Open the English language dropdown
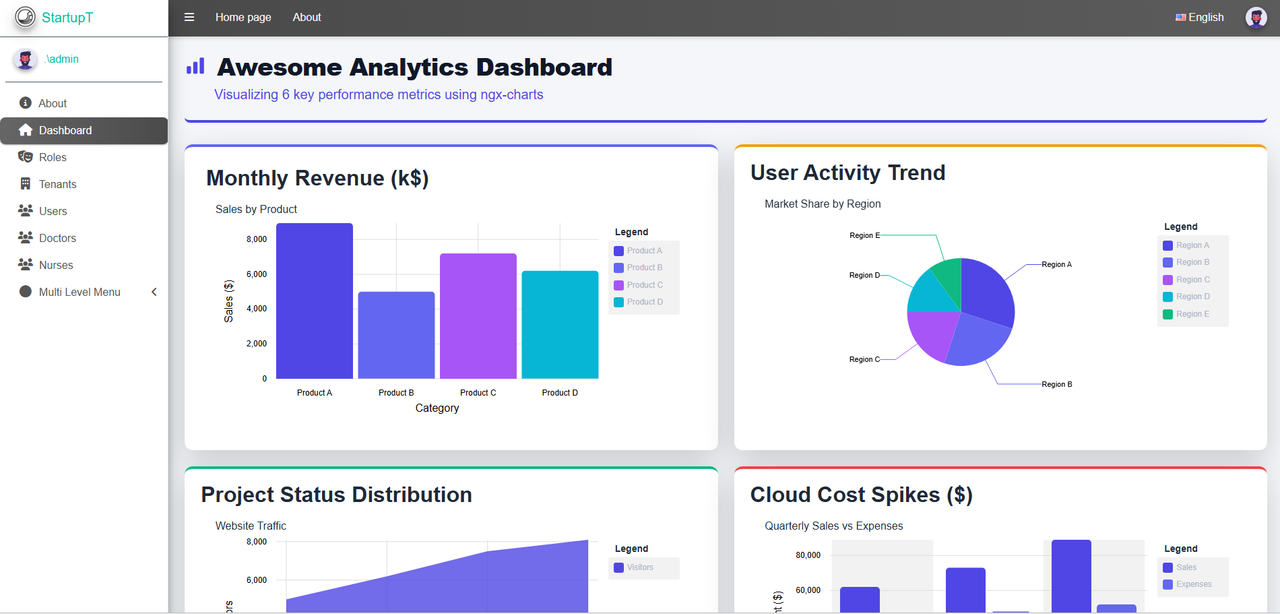Viewport: 1280px width, 614px height. tap(1199, 17)
